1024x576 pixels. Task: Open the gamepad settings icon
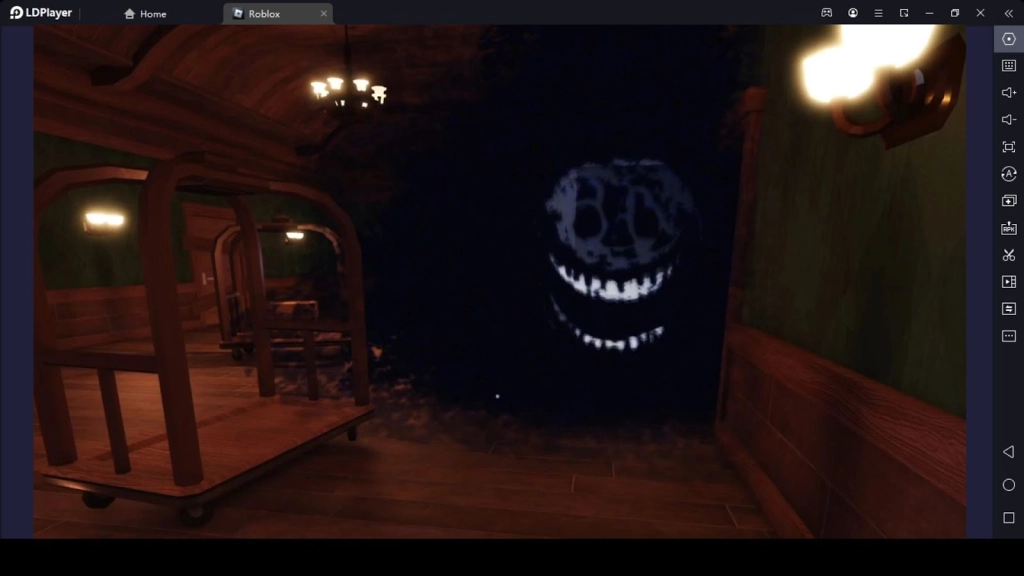[x=827, y=13]
